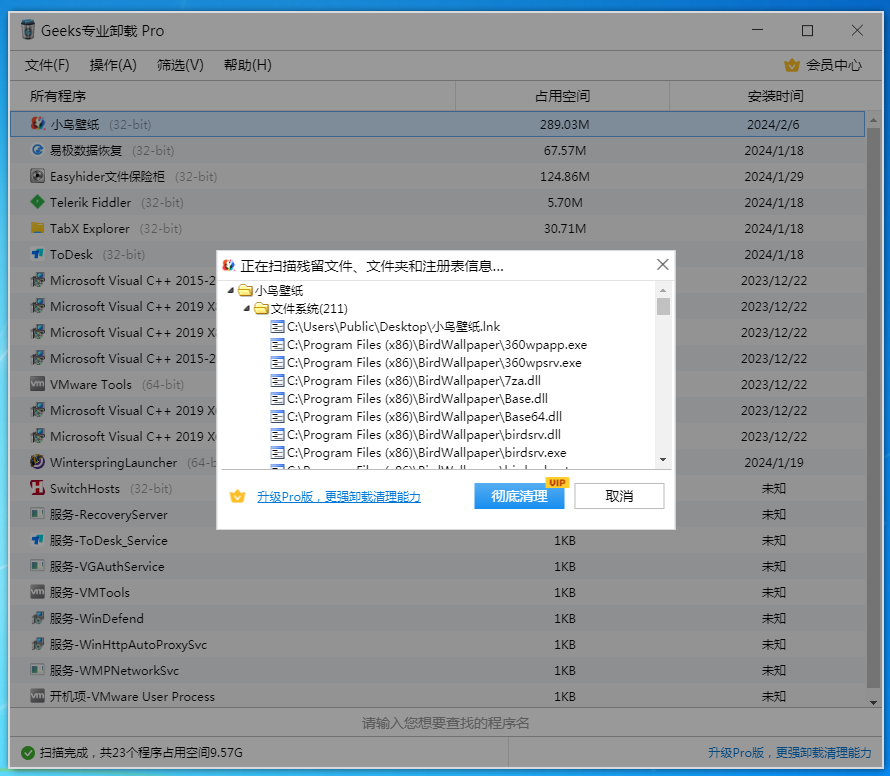
Task: Click the 小鸟壁纸 folder icon in tree
Action: tap(246, 291)
